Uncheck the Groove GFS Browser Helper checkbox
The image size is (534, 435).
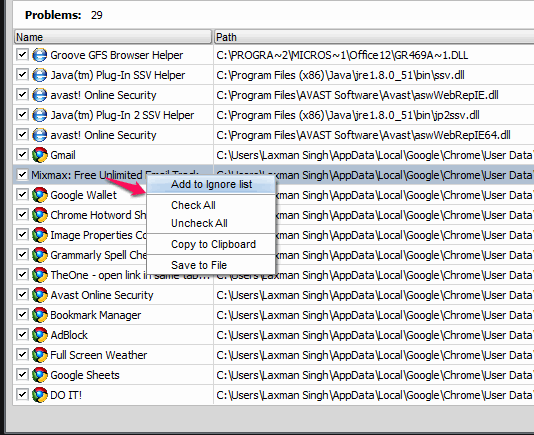coord(22,55)
